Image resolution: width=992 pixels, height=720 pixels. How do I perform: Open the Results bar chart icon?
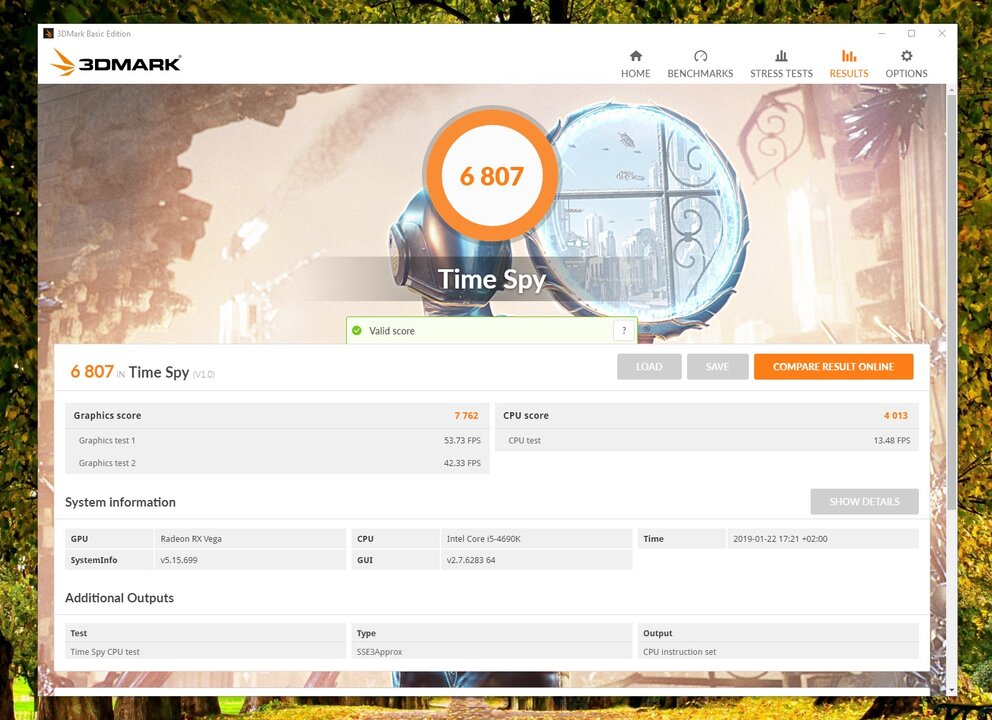click(x=849, y=56)
